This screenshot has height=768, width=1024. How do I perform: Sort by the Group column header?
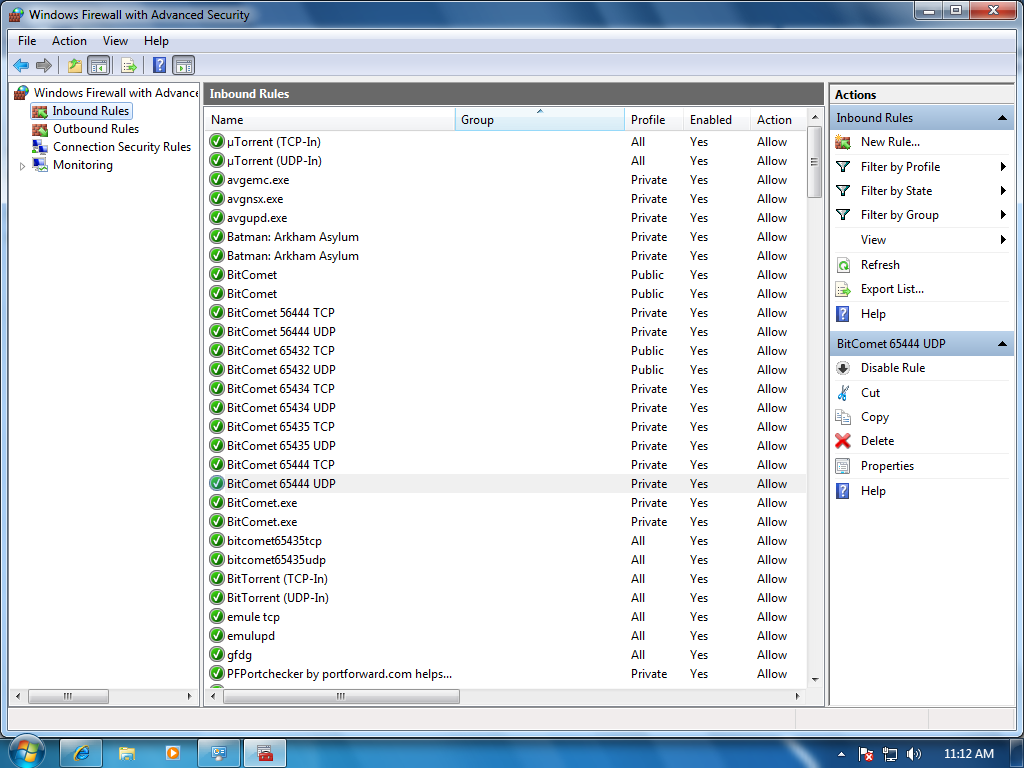tap(539, 120)
